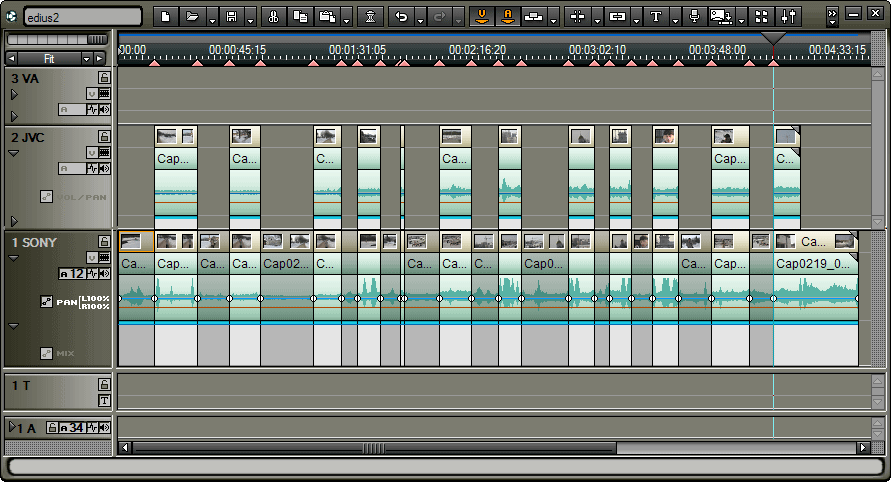Click the Undo arrow icon
Screen dimensions: 891x482
point(401,16)
